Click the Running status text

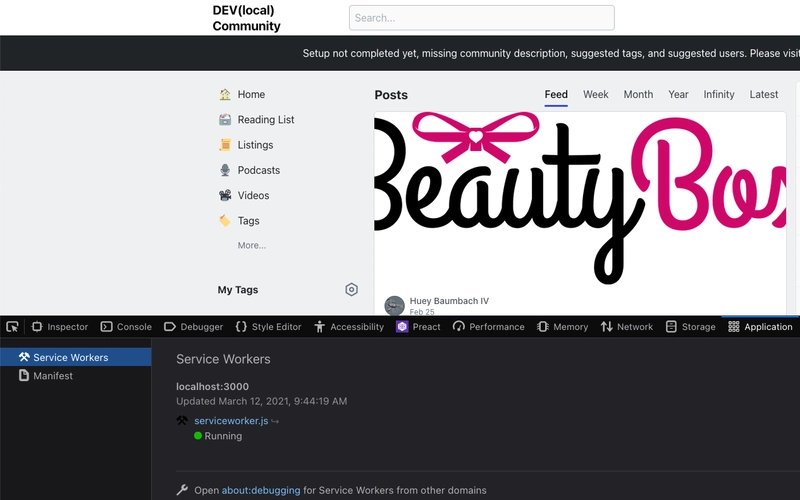223,436
